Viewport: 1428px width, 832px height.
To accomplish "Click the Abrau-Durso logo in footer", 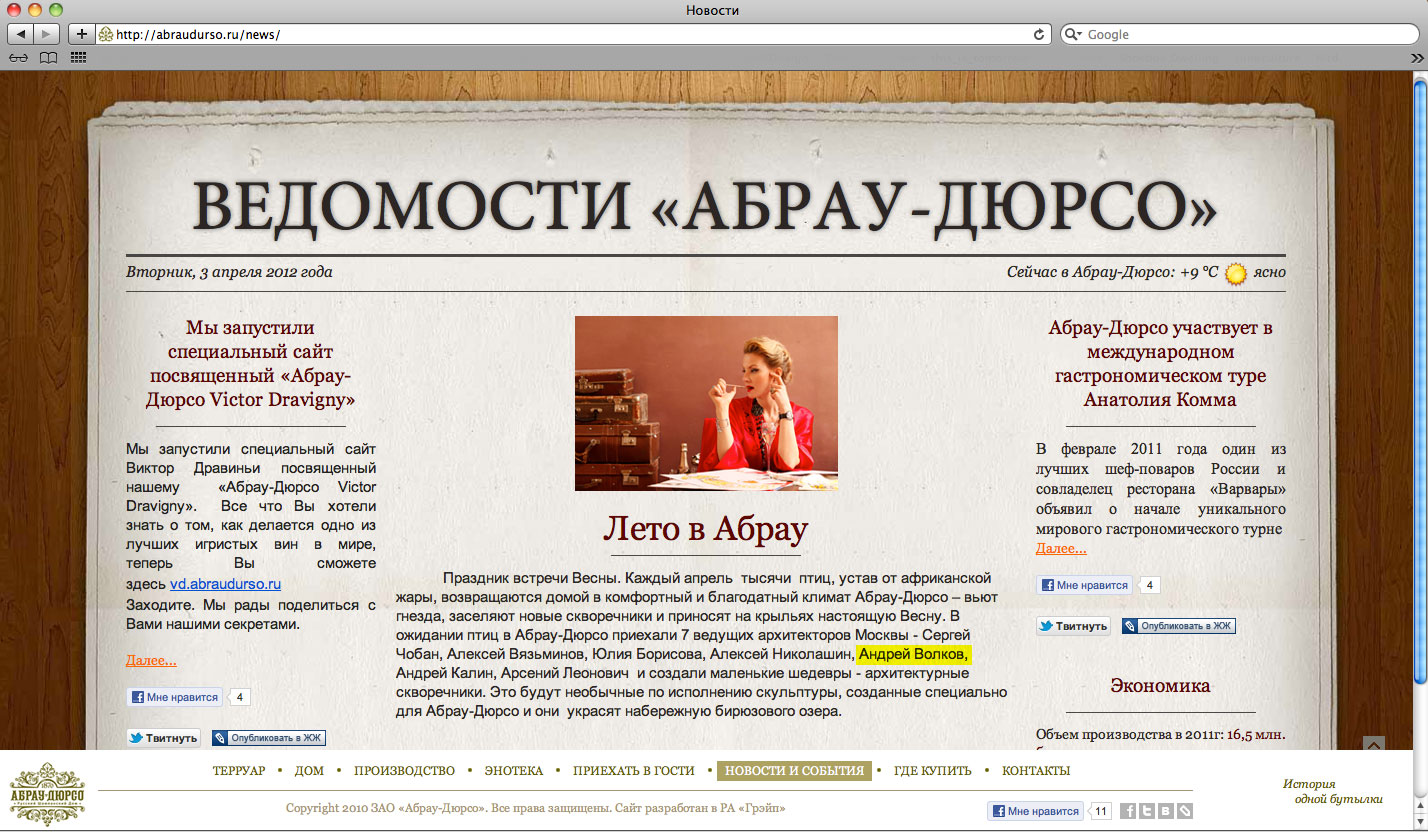I will click(47, 794).
